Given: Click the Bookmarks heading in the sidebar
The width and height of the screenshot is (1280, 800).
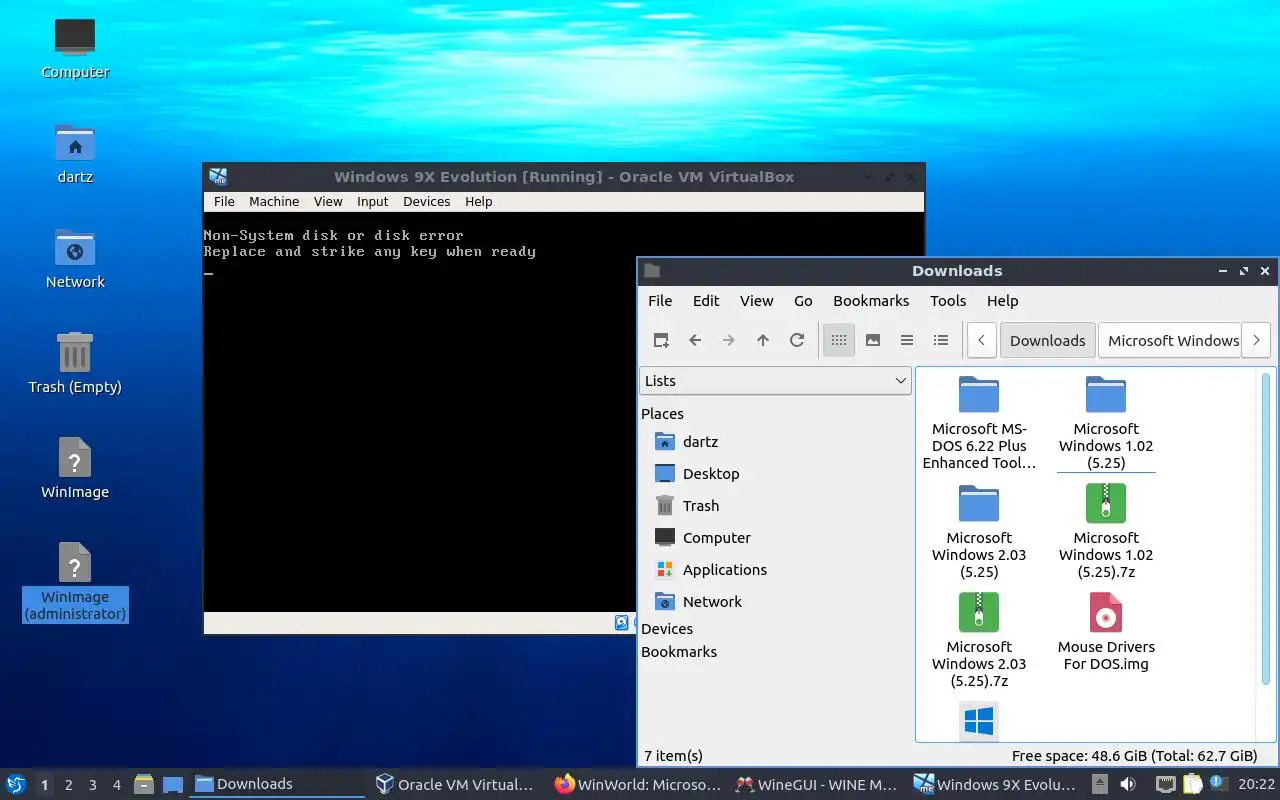Looking at the screenshot, I should pyautogui.click(x=679, y=652).
